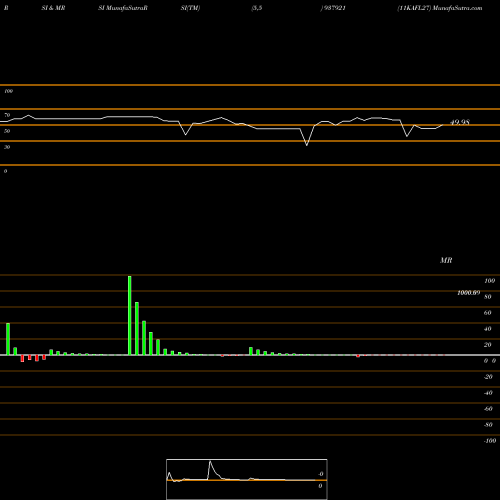Click the RSI axis label 30

tap(7, 147)
